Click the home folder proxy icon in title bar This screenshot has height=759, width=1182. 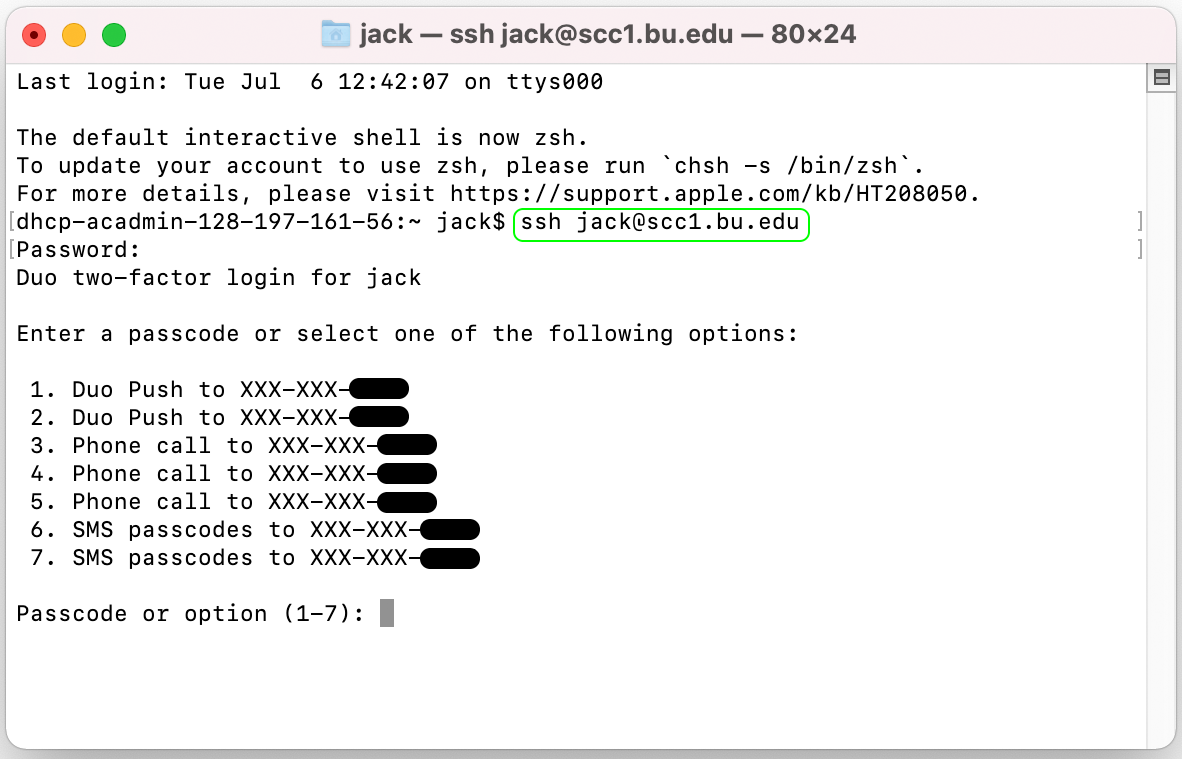coord(335,35)
